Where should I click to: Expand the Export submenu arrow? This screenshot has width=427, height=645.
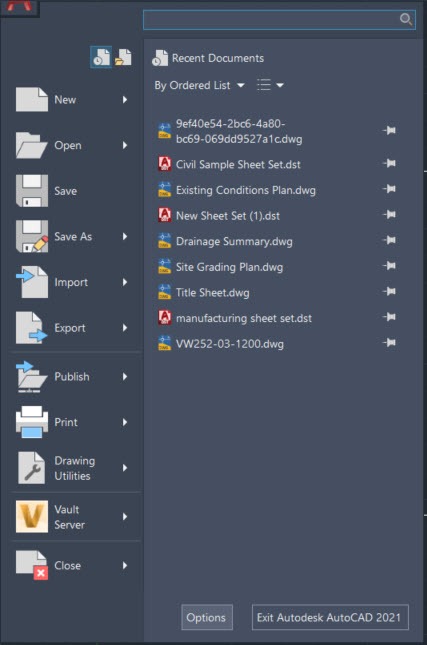coord(125,328)
